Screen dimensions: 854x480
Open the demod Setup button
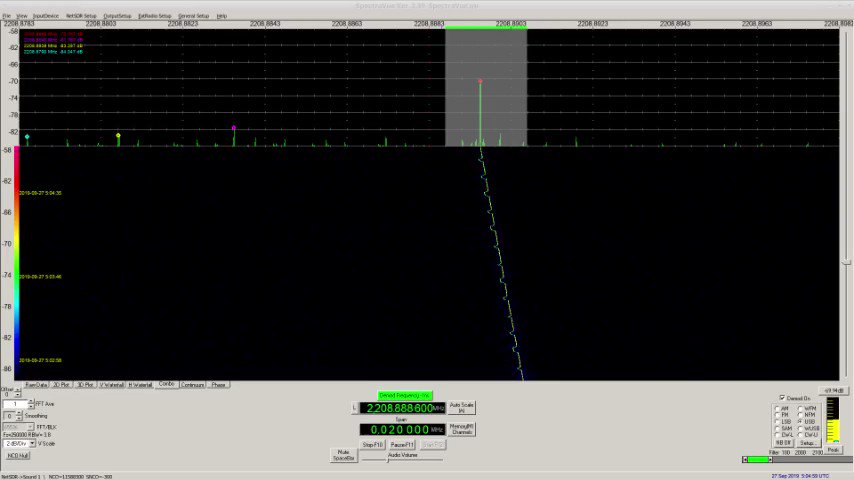tap(808, 443)
